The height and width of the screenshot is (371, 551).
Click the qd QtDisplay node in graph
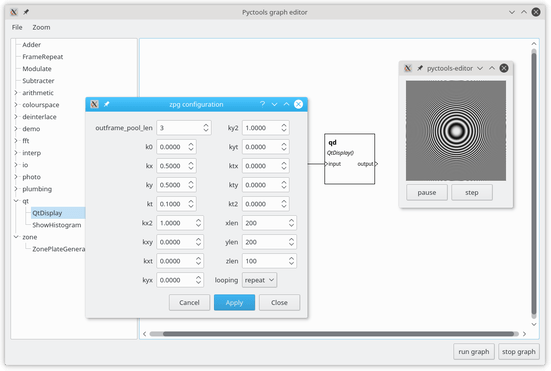coord(350,159)
